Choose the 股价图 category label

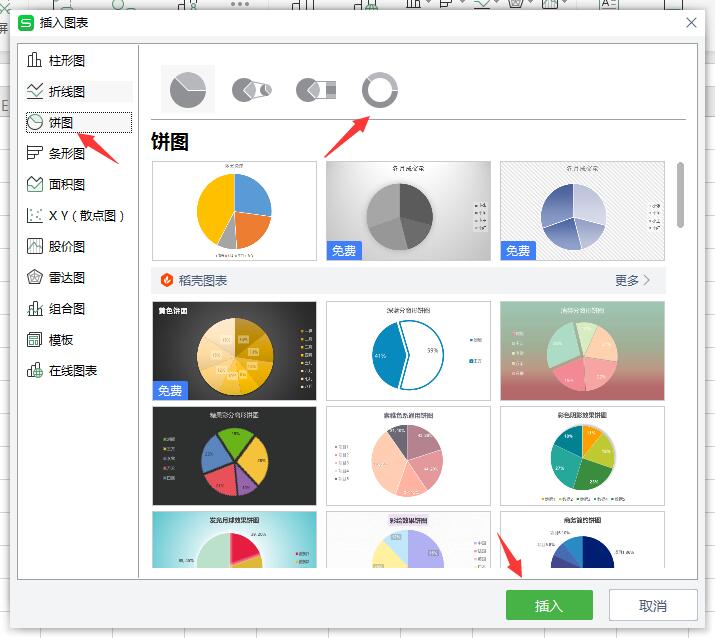pyautogui.click(x=67, y=246)
